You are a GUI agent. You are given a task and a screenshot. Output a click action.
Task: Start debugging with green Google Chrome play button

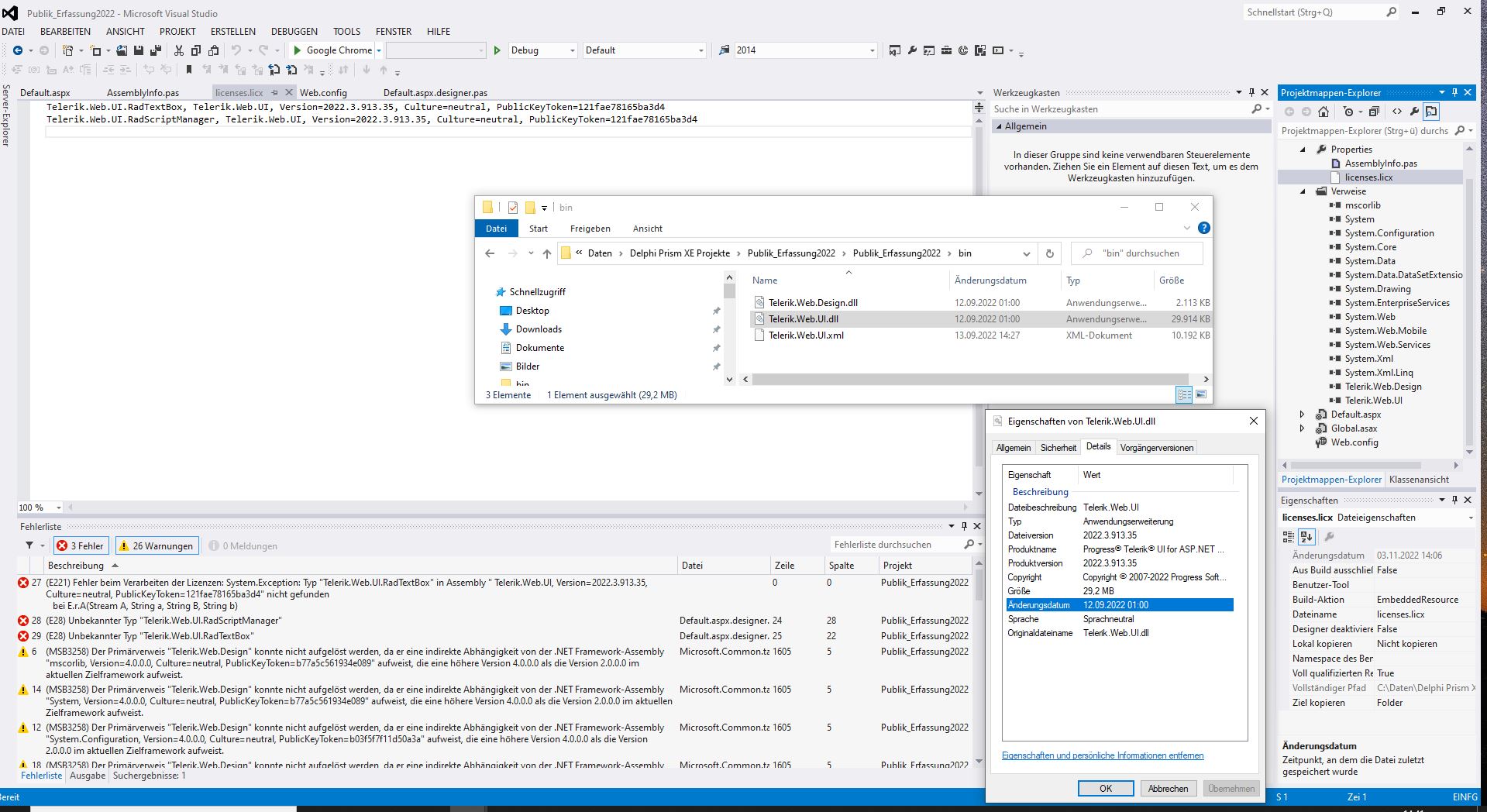297,50
